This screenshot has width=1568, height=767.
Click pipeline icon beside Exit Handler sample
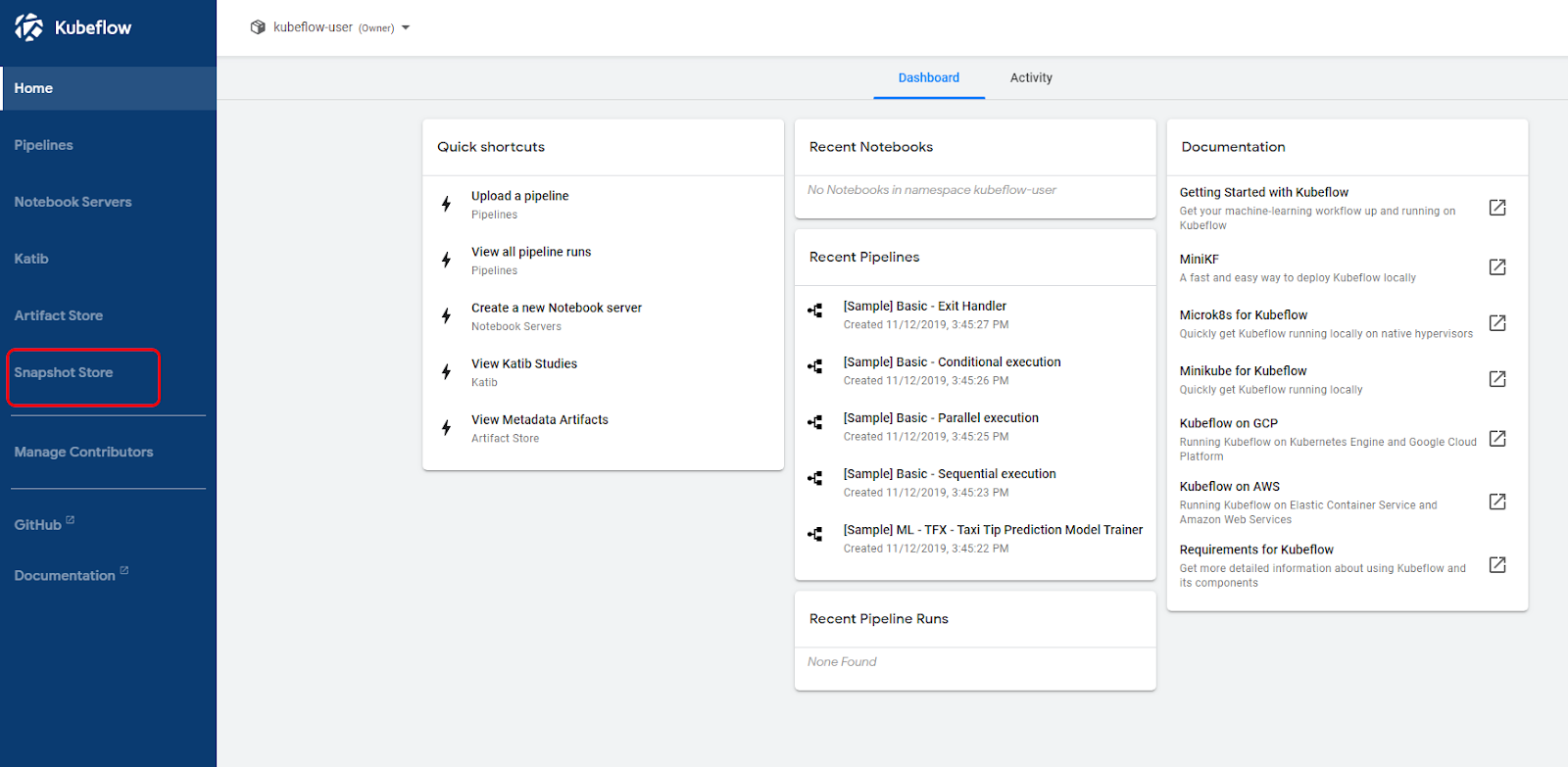click(x=815, y=311)
